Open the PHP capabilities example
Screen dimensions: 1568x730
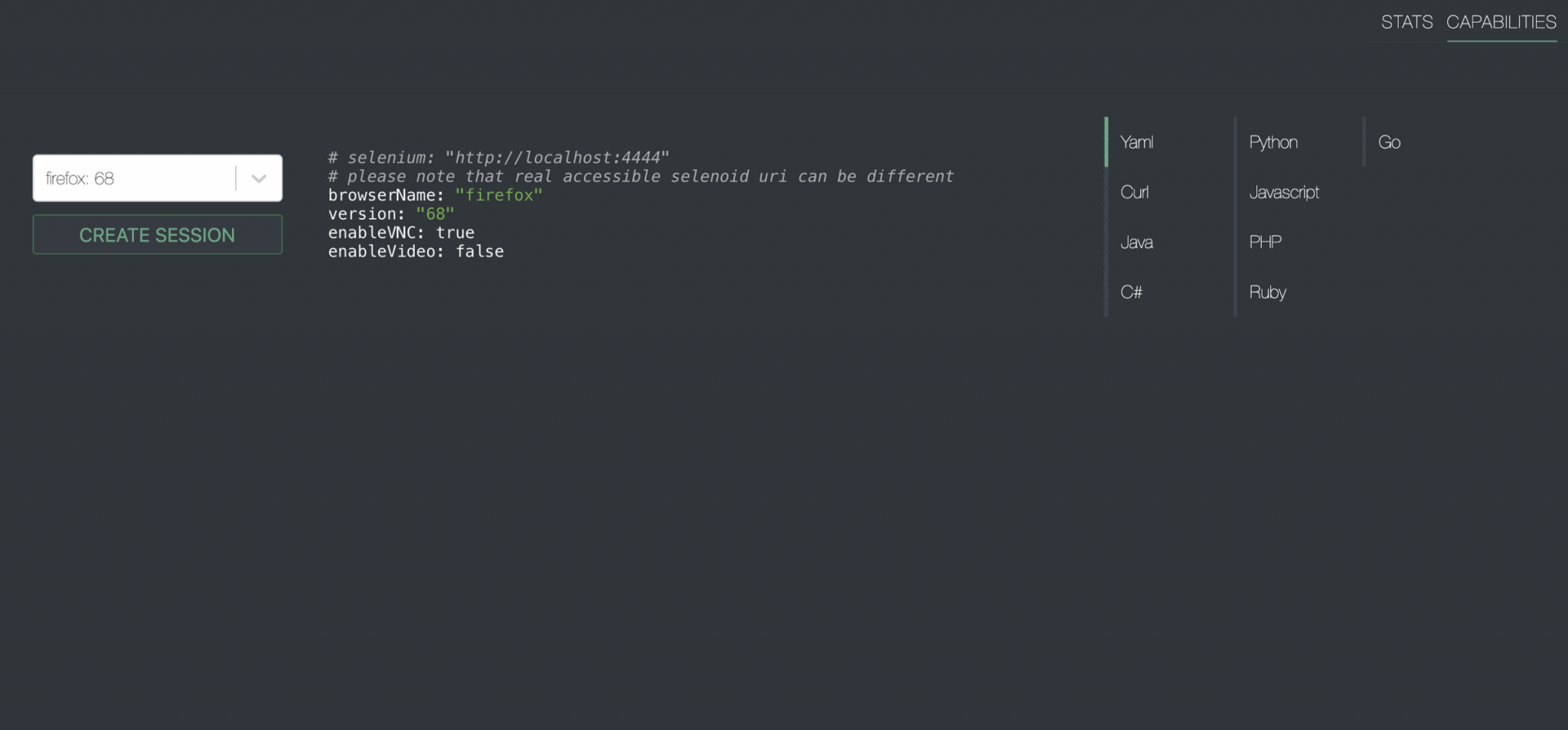coord(1264,242)
